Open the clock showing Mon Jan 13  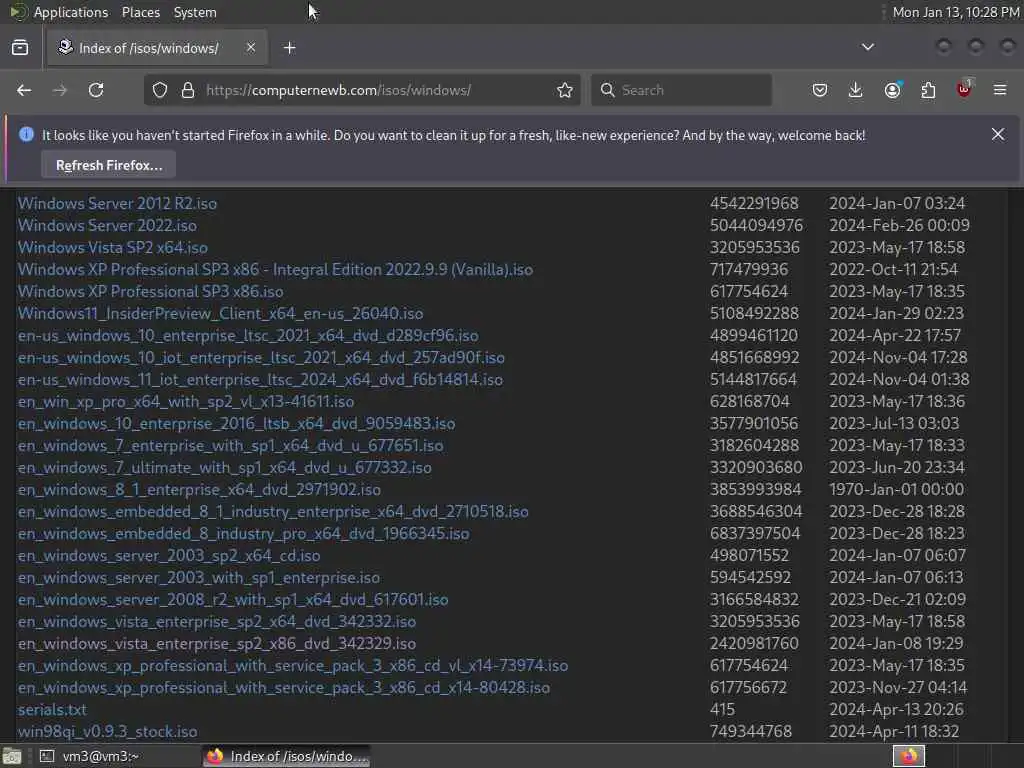pos(955,12)
